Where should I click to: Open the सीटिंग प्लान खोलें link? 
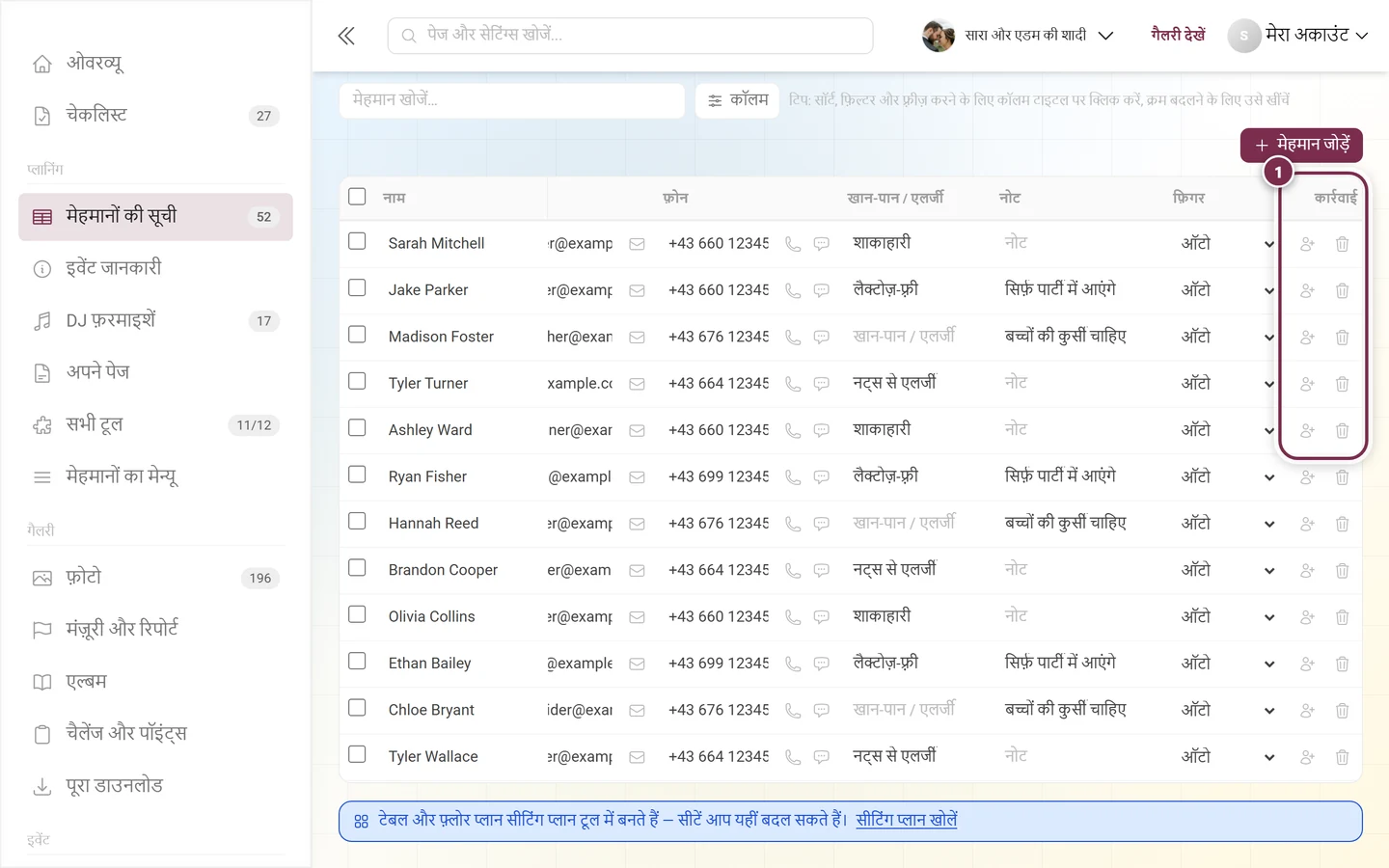pos(907,821)
